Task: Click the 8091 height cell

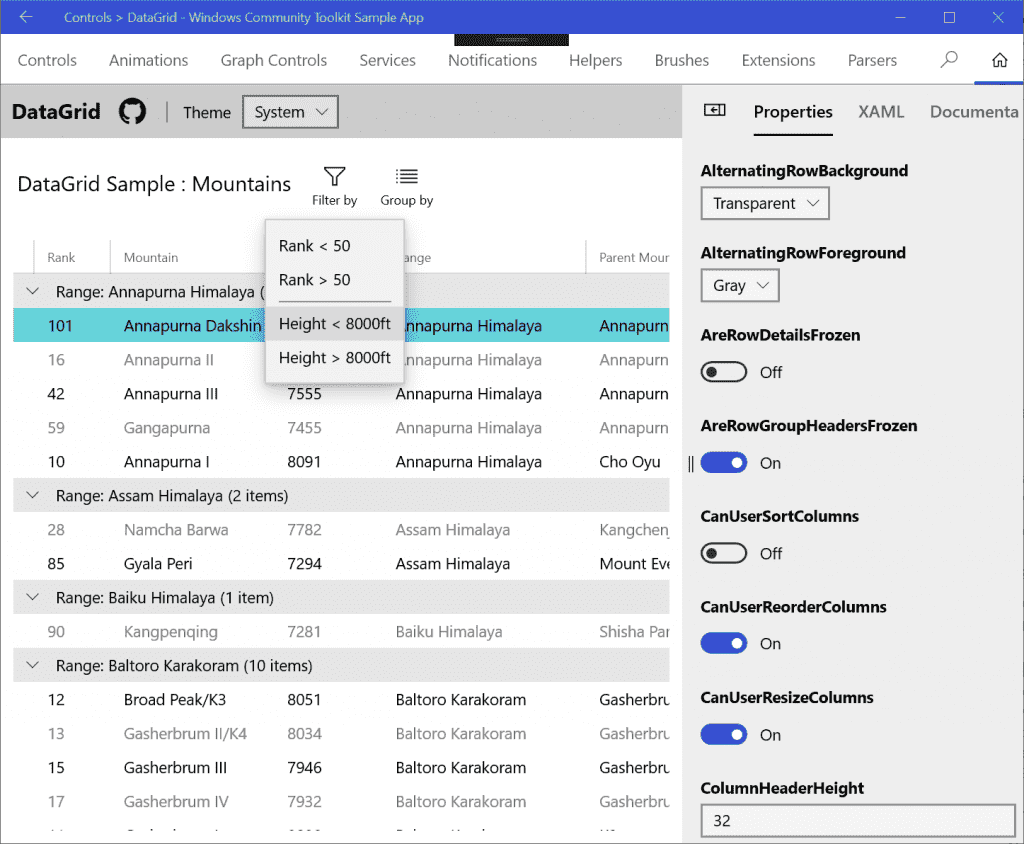Action: [x=304, y=461]
